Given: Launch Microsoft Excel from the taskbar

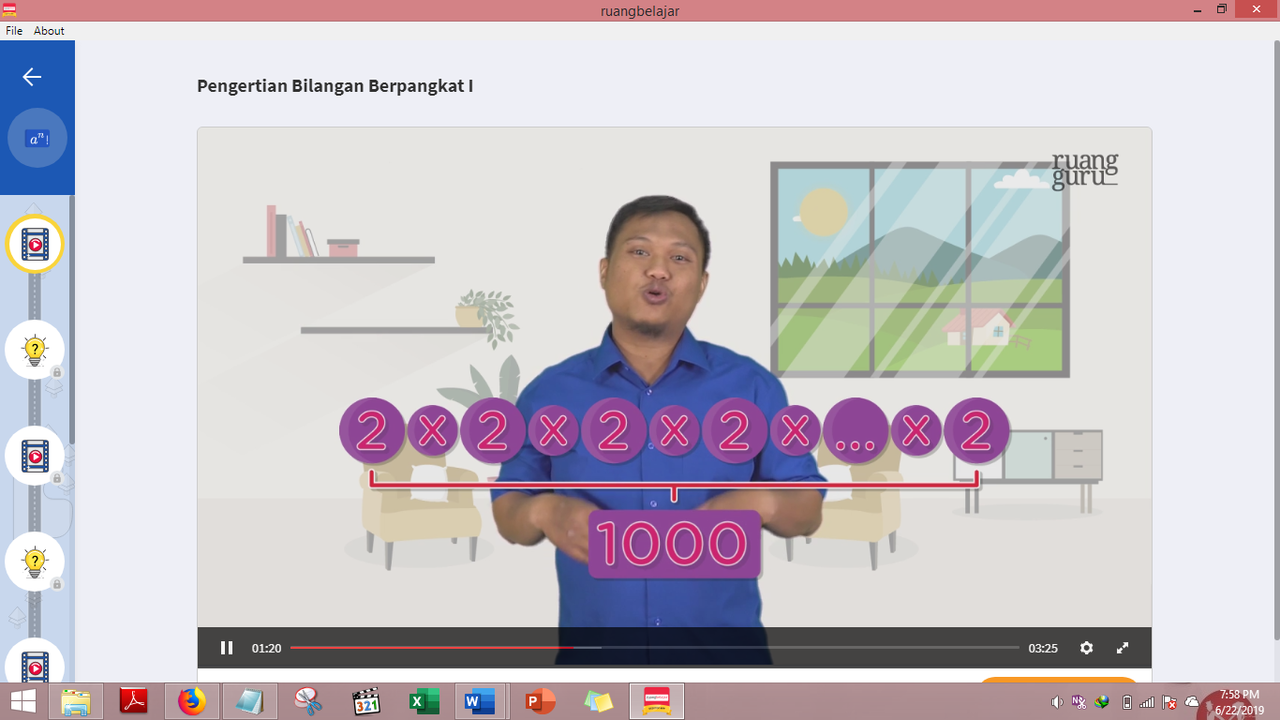Looking at the screenshot, I should pyautogui.click(x=423, y=701).
